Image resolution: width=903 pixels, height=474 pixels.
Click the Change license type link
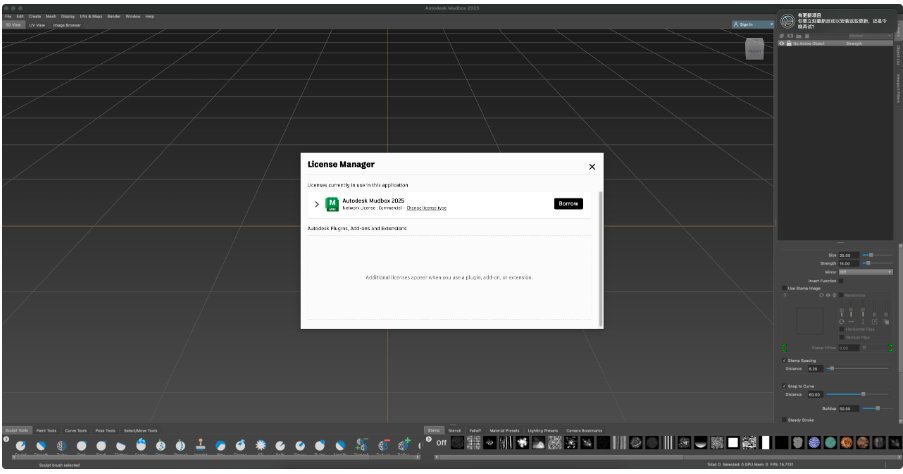(x=427, y=208)
